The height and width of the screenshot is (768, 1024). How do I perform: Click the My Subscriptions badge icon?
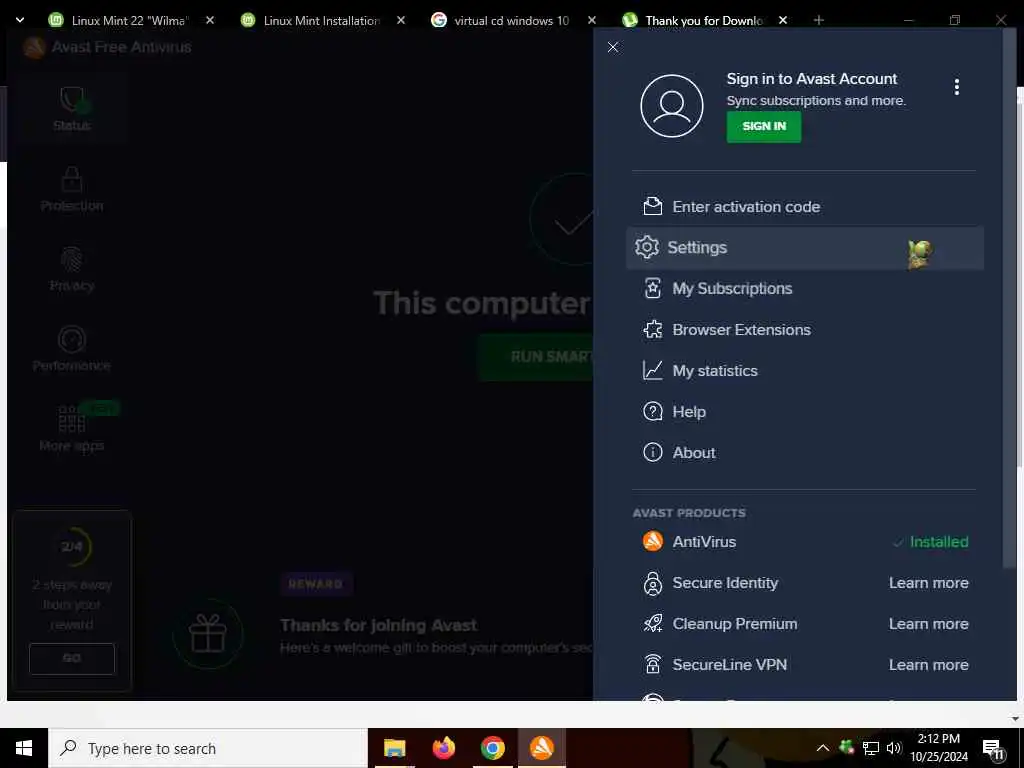(x=652, y=288)
